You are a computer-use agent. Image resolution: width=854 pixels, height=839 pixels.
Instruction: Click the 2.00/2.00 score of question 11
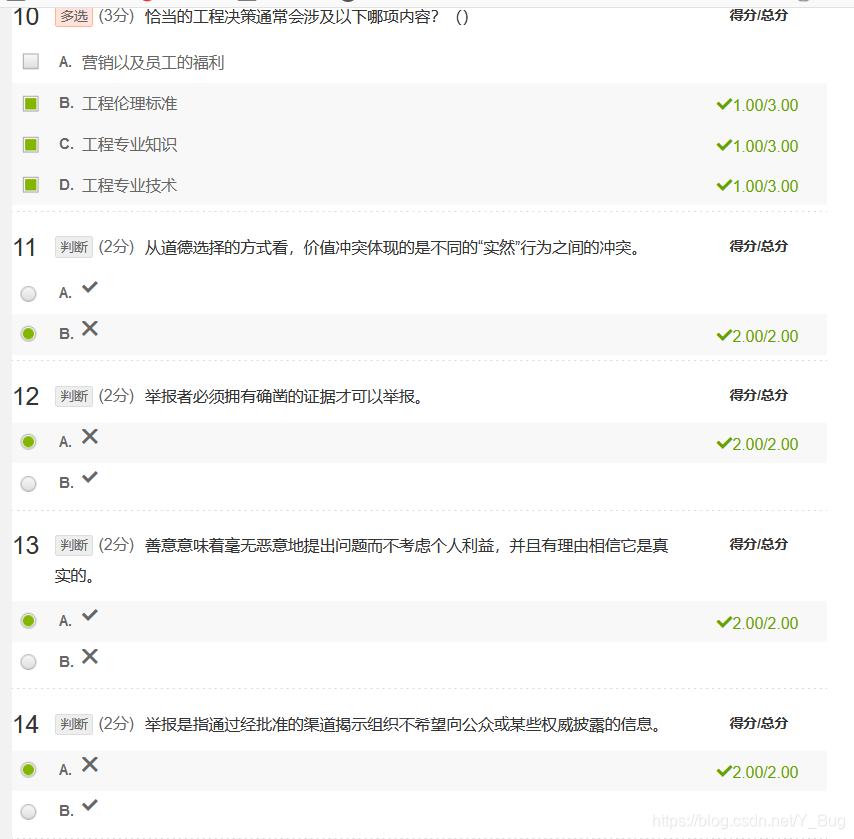coord(758,336)
